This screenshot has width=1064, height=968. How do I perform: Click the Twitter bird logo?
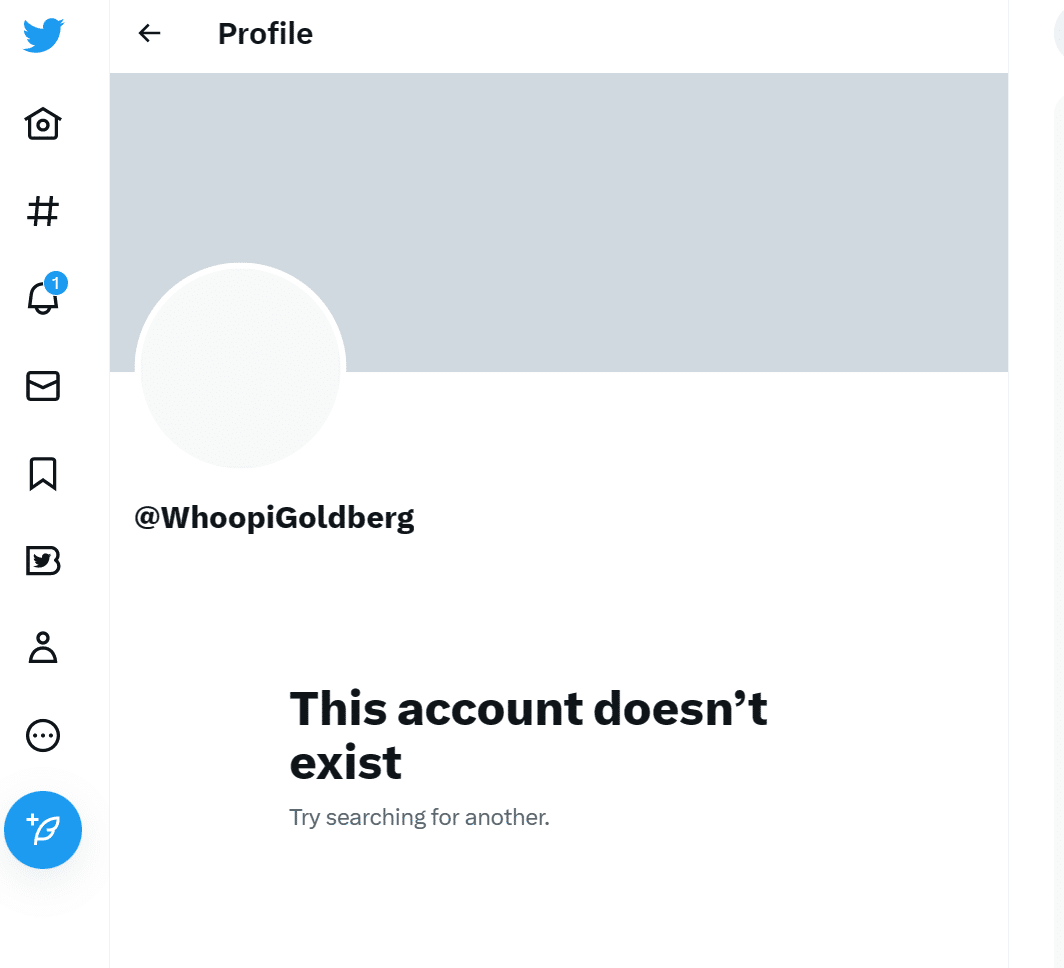[x=43, y=35]
